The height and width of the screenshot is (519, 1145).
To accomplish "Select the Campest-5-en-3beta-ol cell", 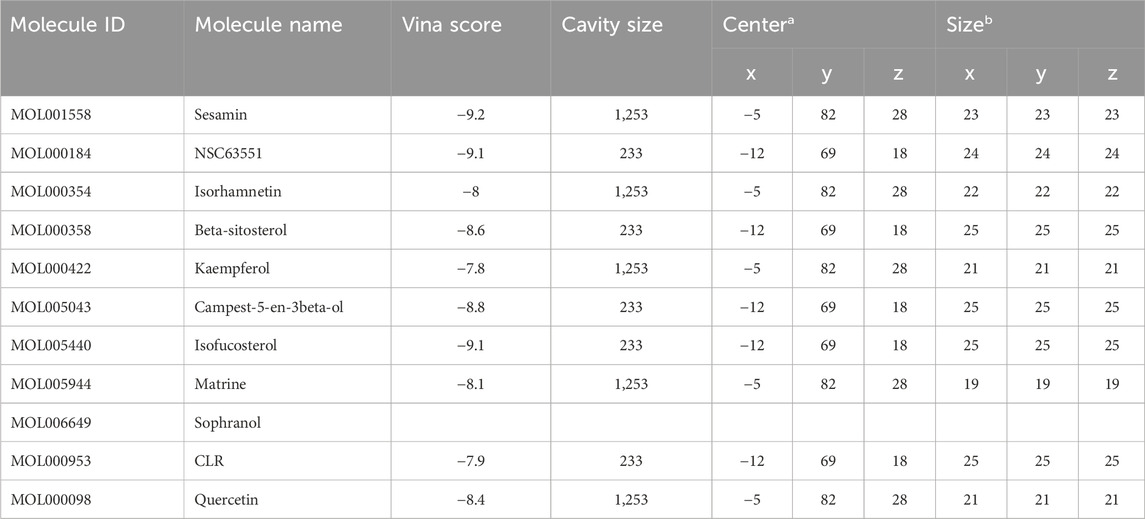I will pos(287,307).
